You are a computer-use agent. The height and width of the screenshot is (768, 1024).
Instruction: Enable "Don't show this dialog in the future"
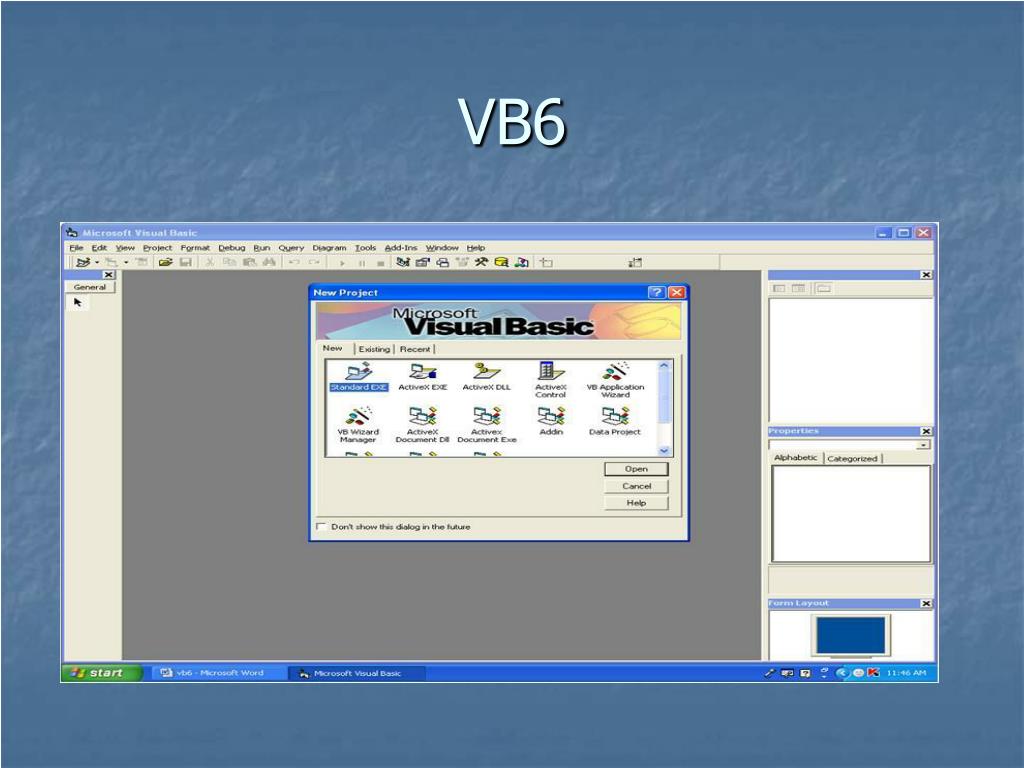321,526
